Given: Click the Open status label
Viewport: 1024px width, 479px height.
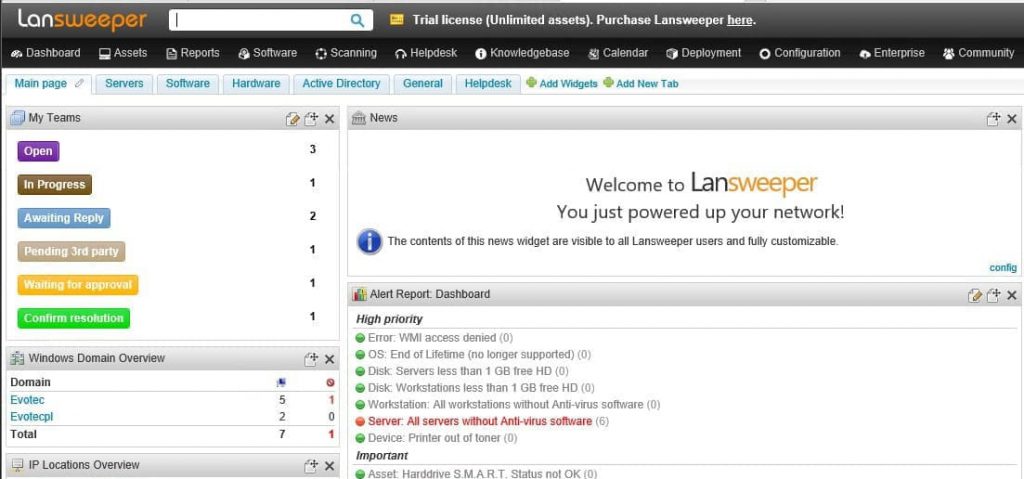Looking at the screenshot, I should [38, 151].
